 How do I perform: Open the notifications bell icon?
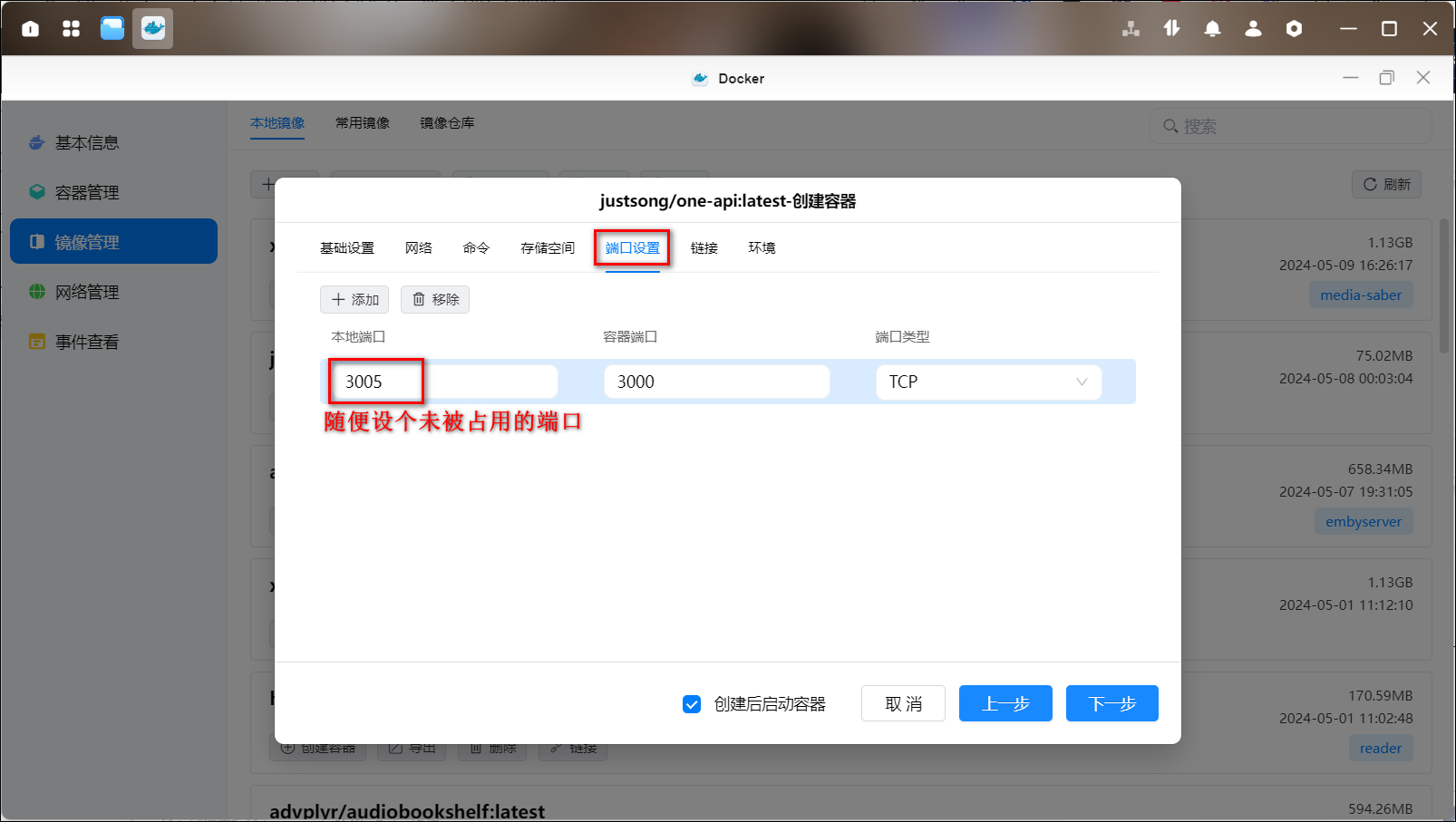coord(1212,29)
